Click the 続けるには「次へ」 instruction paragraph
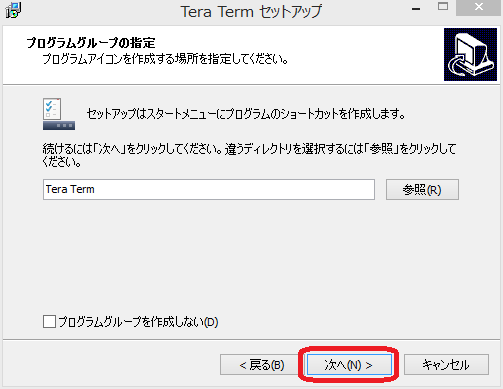The height and width of the screenshot is (389, 503). [x=249, y=155]
